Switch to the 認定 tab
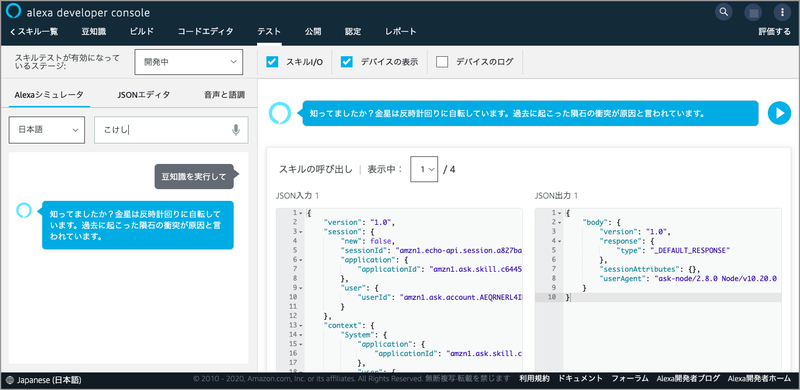 coord(353,32)
